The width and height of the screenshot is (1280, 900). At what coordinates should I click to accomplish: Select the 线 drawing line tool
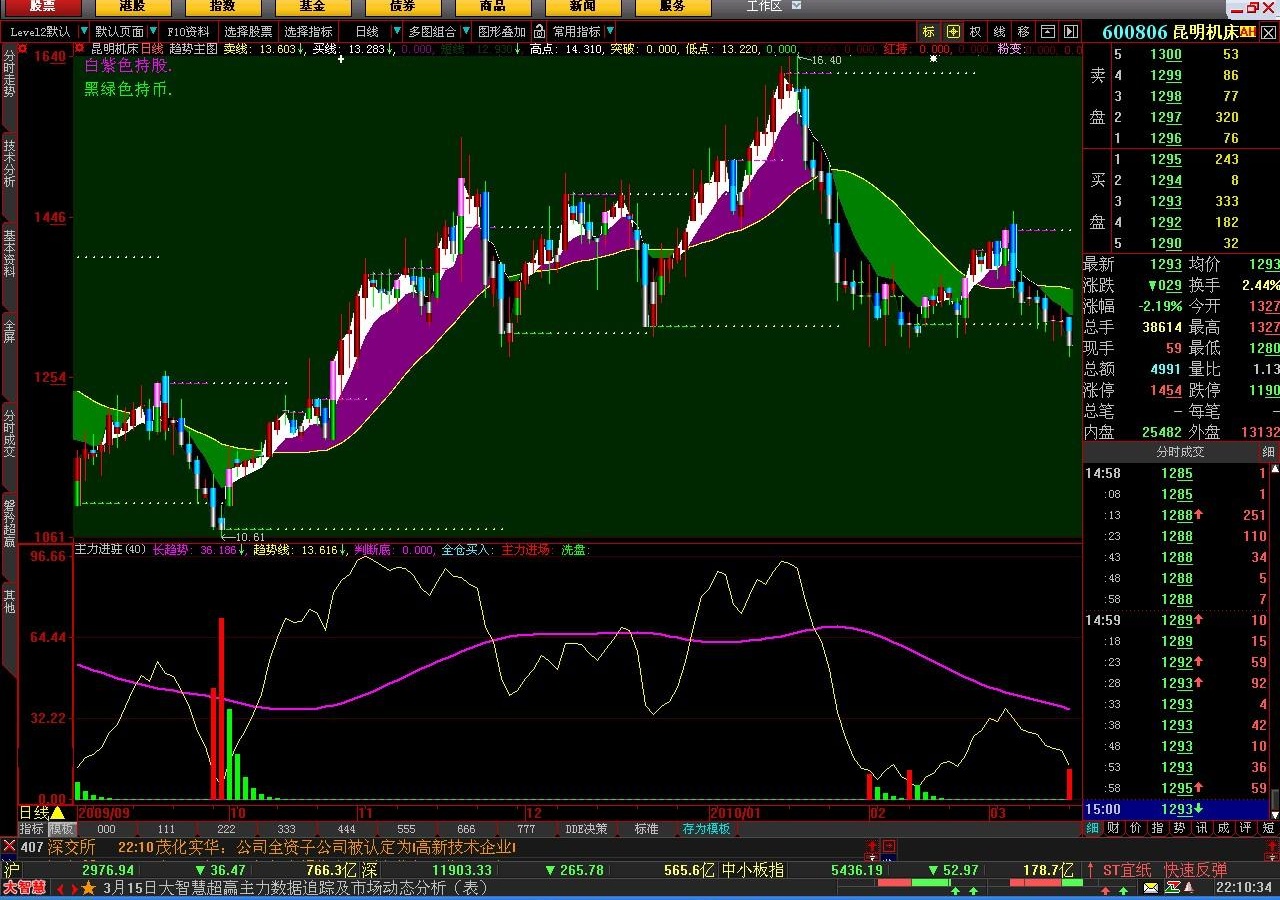point(1000,32)
